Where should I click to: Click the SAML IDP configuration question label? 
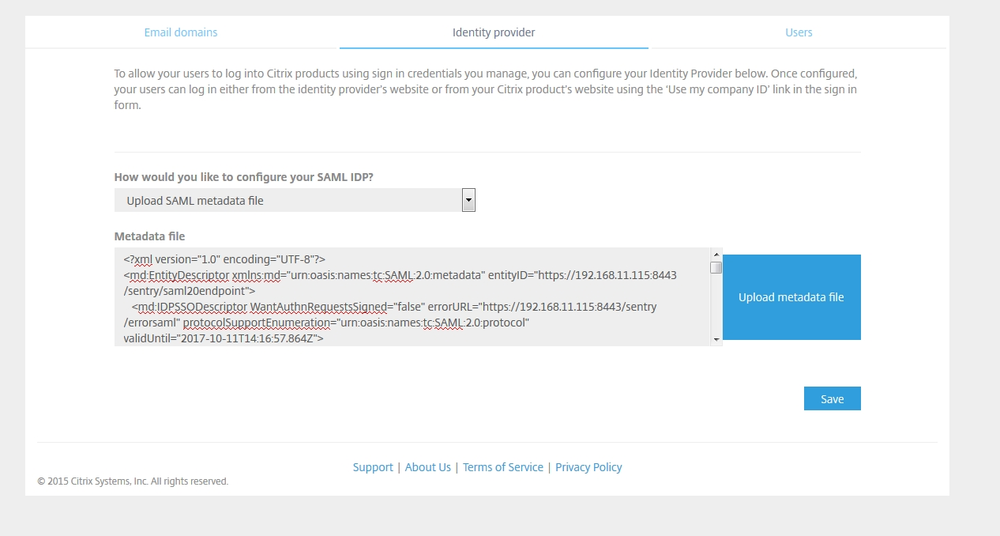pyautogui.click(x=245, y=177)
